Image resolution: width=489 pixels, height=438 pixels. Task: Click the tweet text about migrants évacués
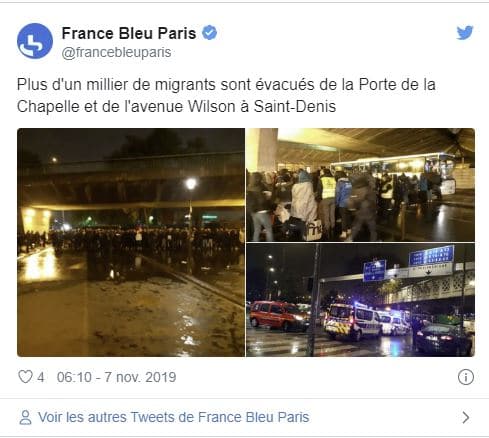(x=226, y=95)
